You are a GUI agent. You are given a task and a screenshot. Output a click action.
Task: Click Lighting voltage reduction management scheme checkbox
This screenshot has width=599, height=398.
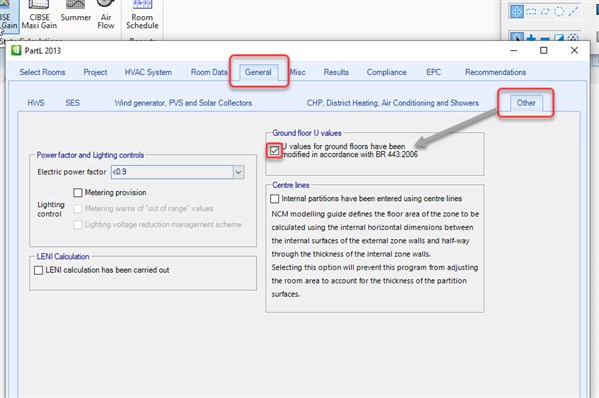coord(78,225)
